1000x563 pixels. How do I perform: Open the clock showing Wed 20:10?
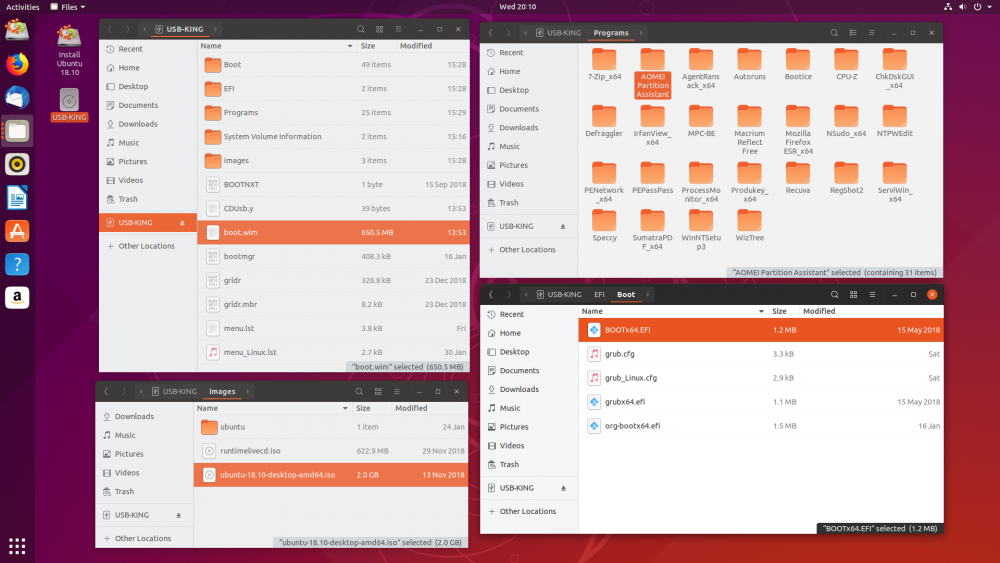pyautogui.click(x=517, y=7)
